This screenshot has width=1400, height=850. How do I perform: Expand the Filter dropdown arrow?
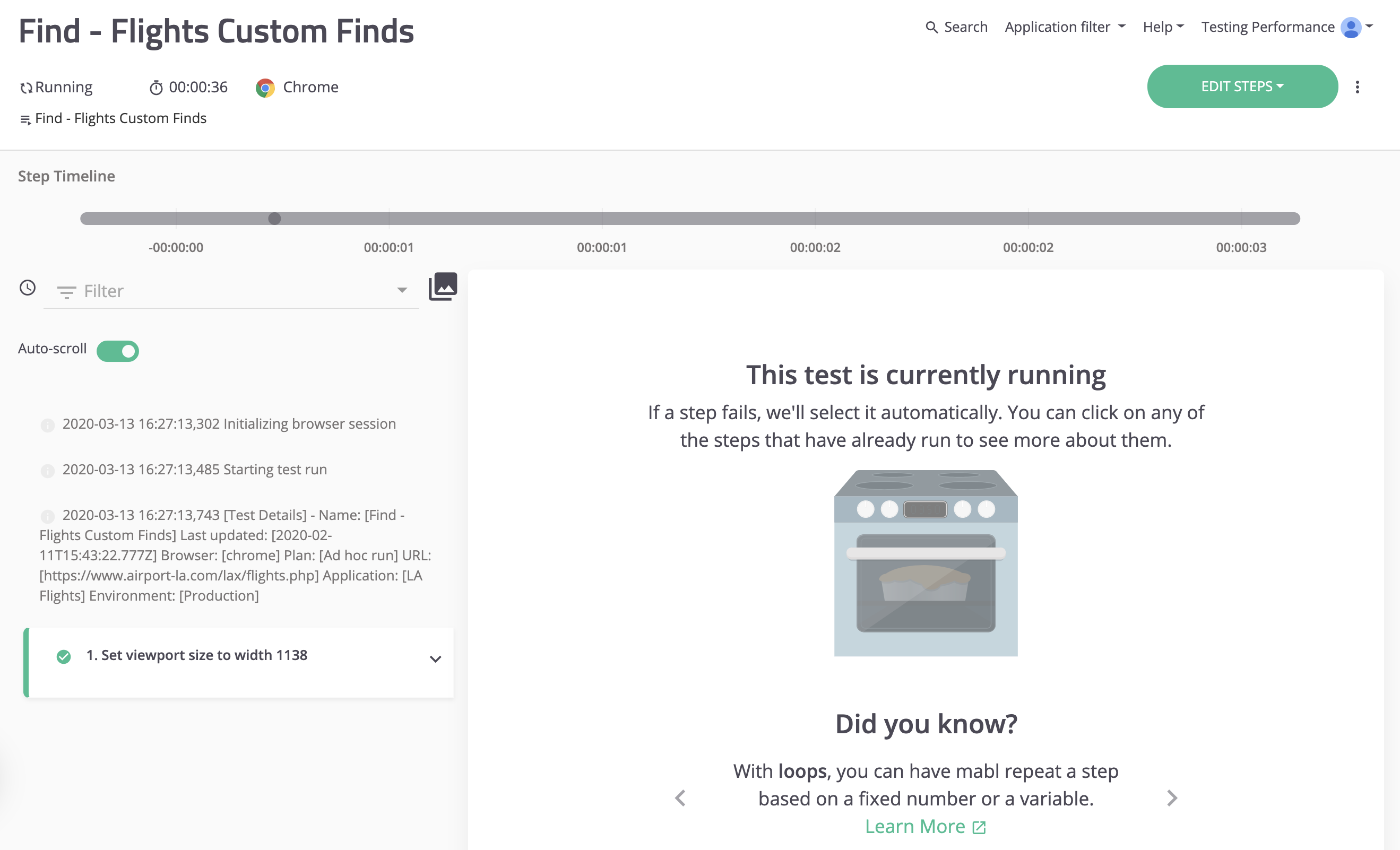click(x=402, y=290)
